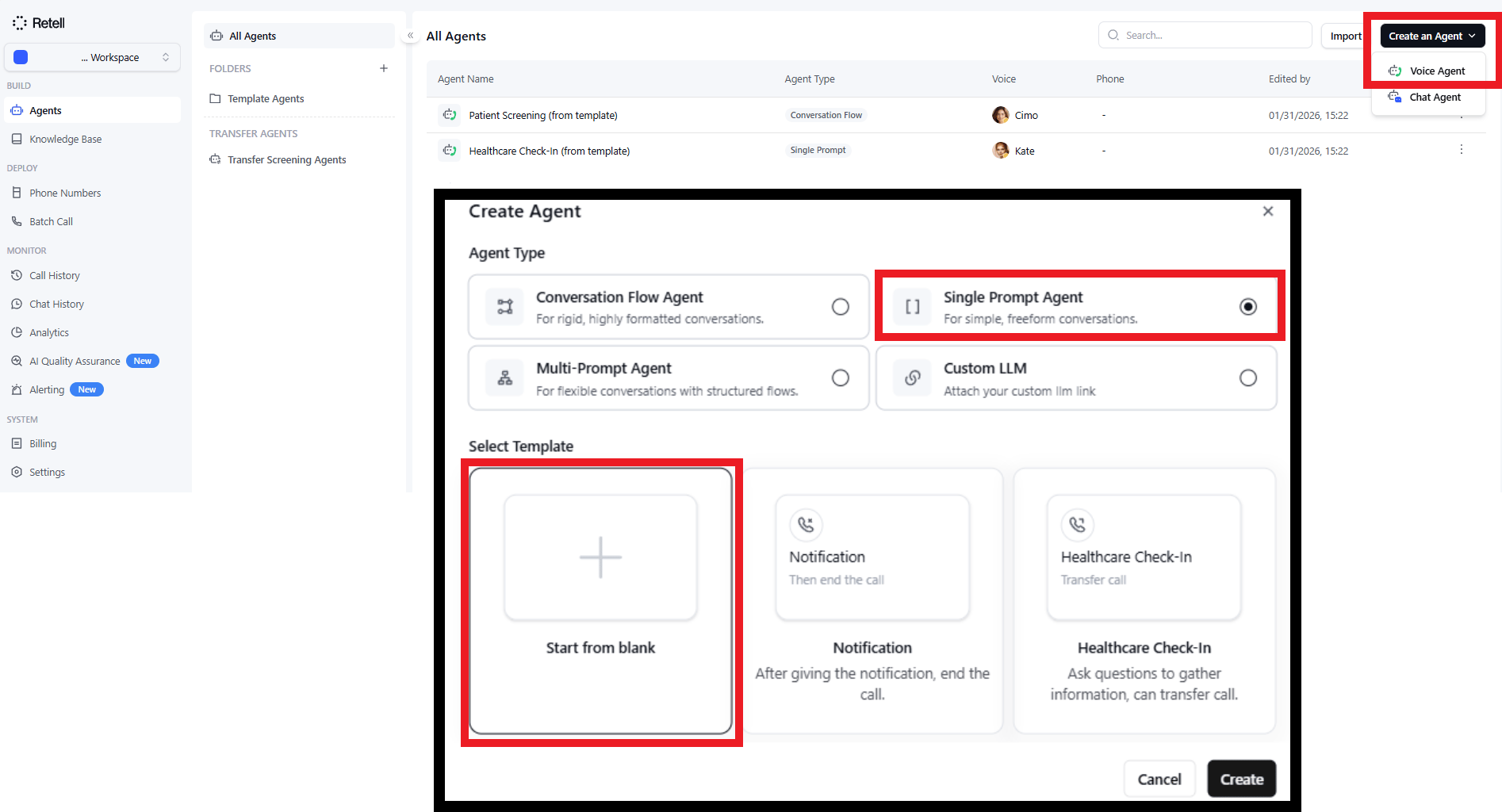This screenshot has height=812, width=1502.
Task: Click the Settings gear icon
Action: [x=17, y=472]
